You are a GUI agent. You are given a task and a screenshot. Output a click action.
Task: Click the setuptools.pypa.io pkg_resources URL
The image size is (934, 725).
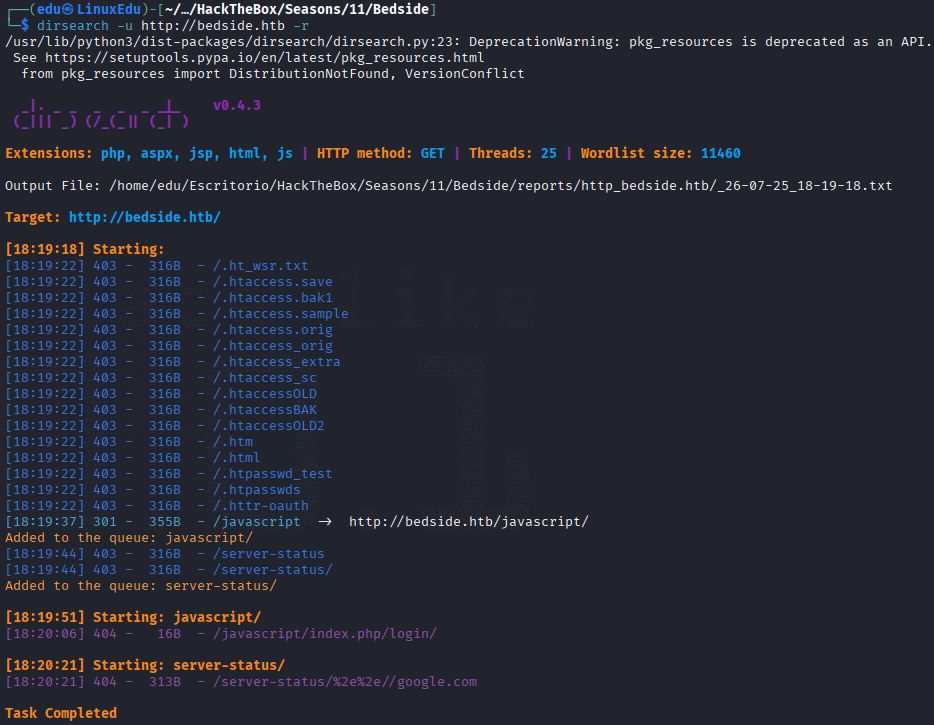pos(264,58)
